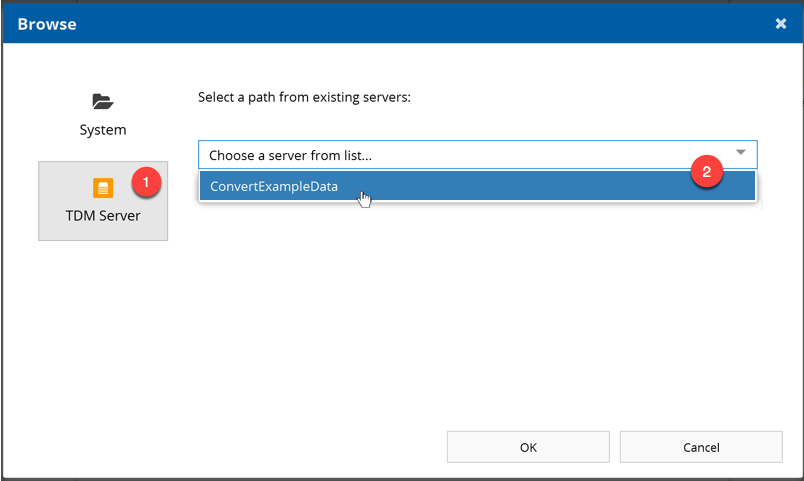Click the orange TDM Server icon
Viewport: 804px width, 481px height.
(x=103, y=187)
